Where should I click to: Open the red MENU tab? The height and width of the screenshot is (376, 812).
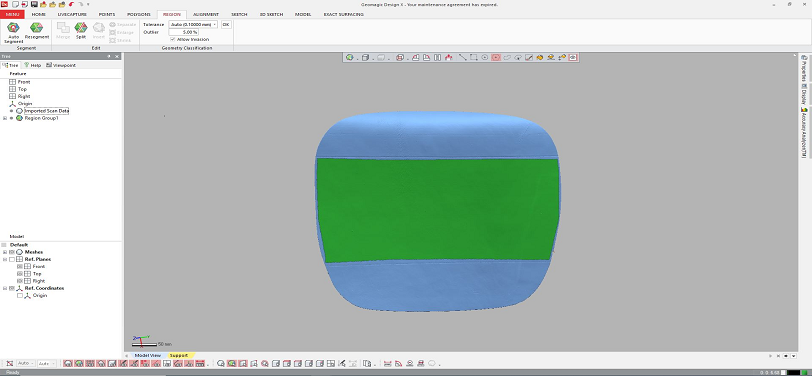pyautogui.click(x=12, y=15)
